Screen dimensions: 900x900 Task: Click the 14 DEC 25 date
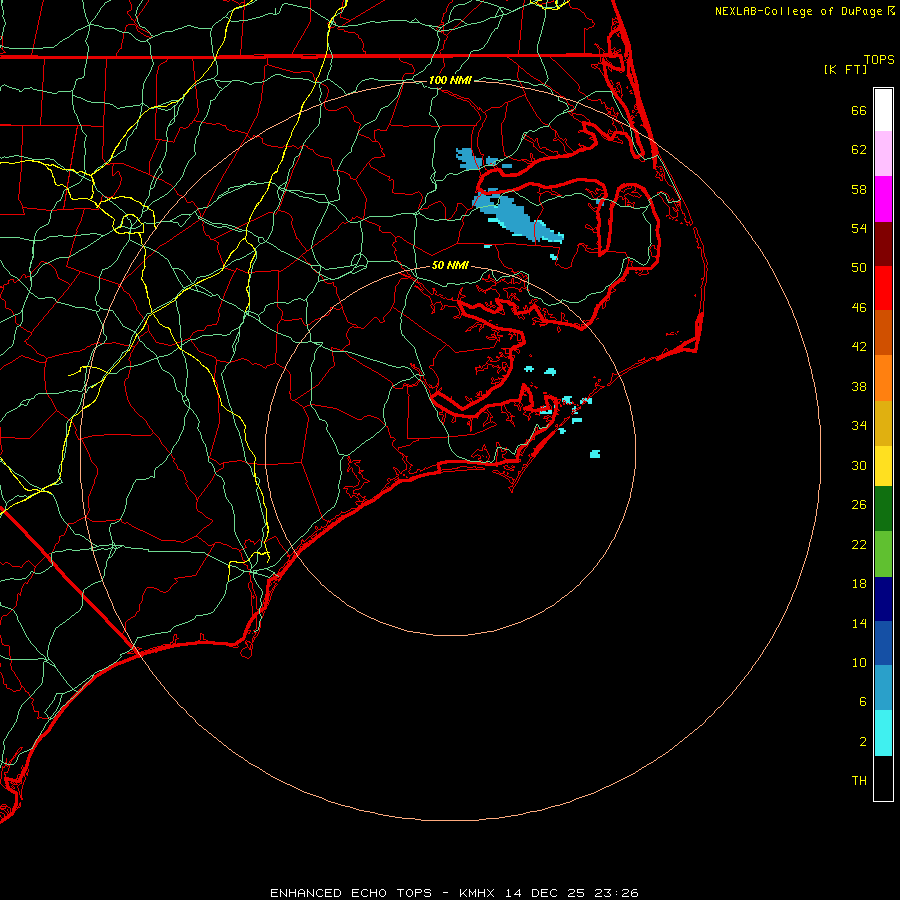pyautogui.click(x=545, y=893)
